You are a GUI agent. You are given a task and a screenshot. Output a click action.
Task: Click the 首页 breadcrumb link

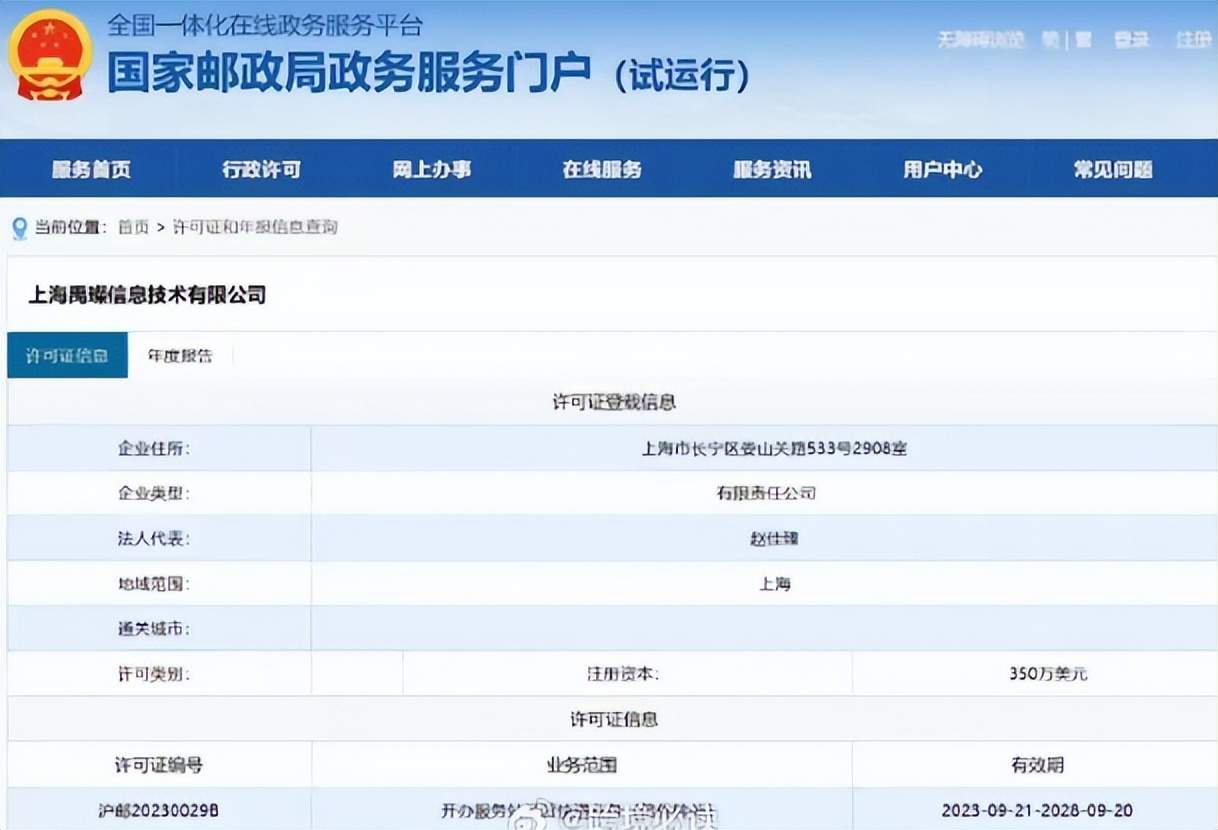133,228
